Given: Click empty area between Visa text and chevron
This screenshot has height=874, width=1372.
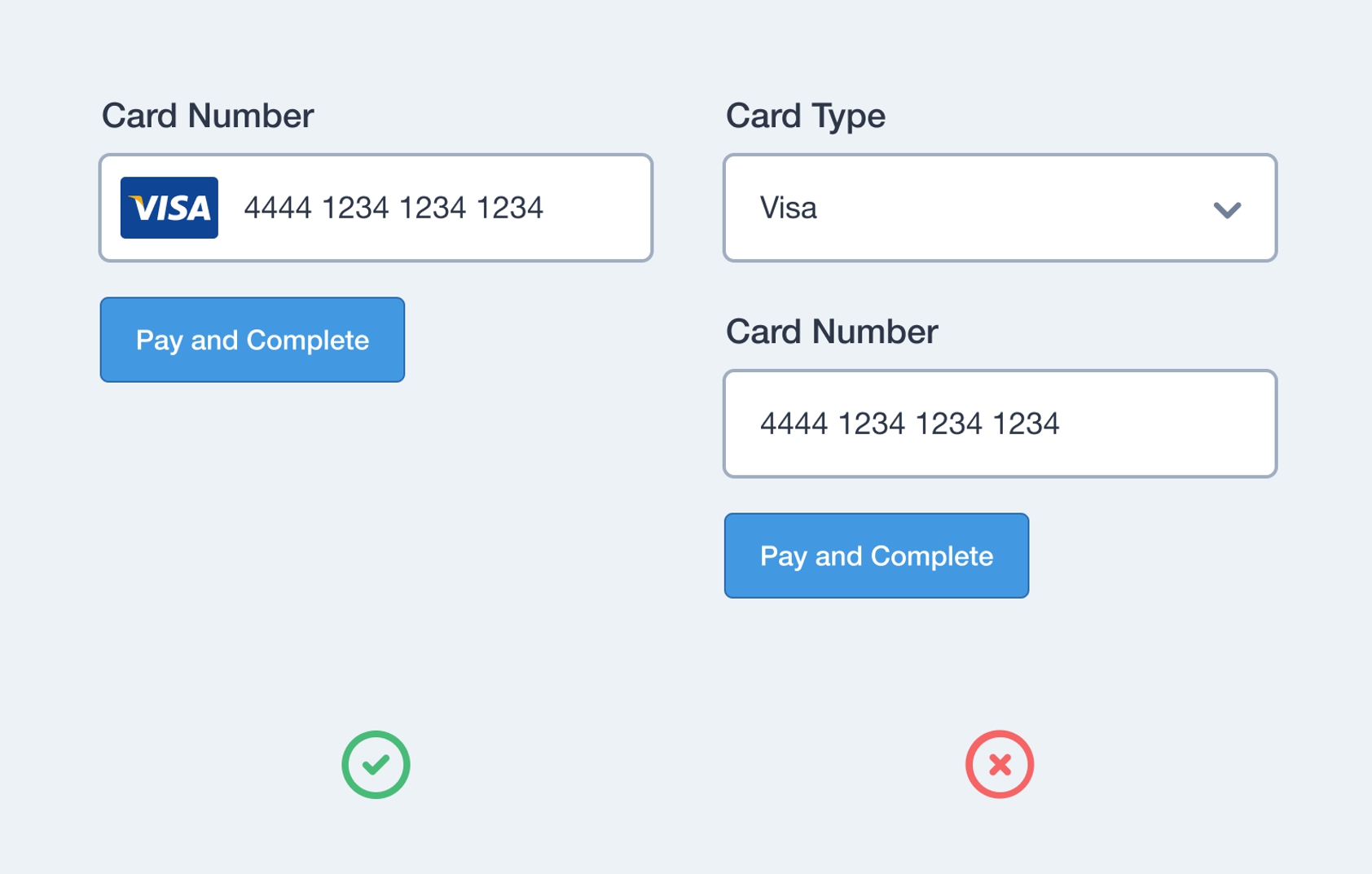Looking at the screenshot, I should pyautogui.click(x=1010, y=209).
